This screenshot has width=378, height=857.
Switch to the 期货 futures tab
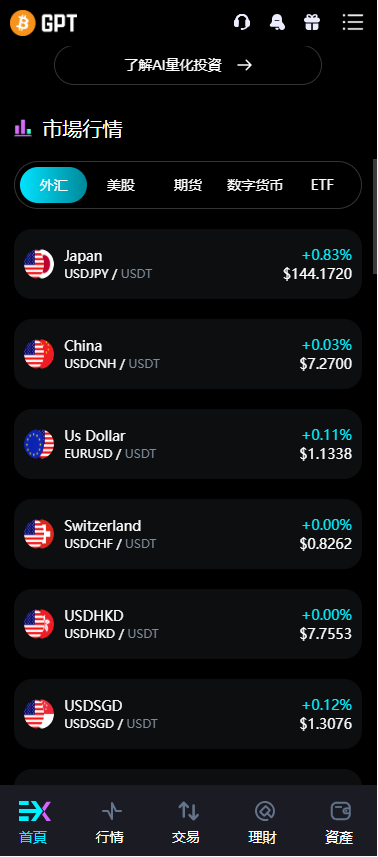(188, 185)
